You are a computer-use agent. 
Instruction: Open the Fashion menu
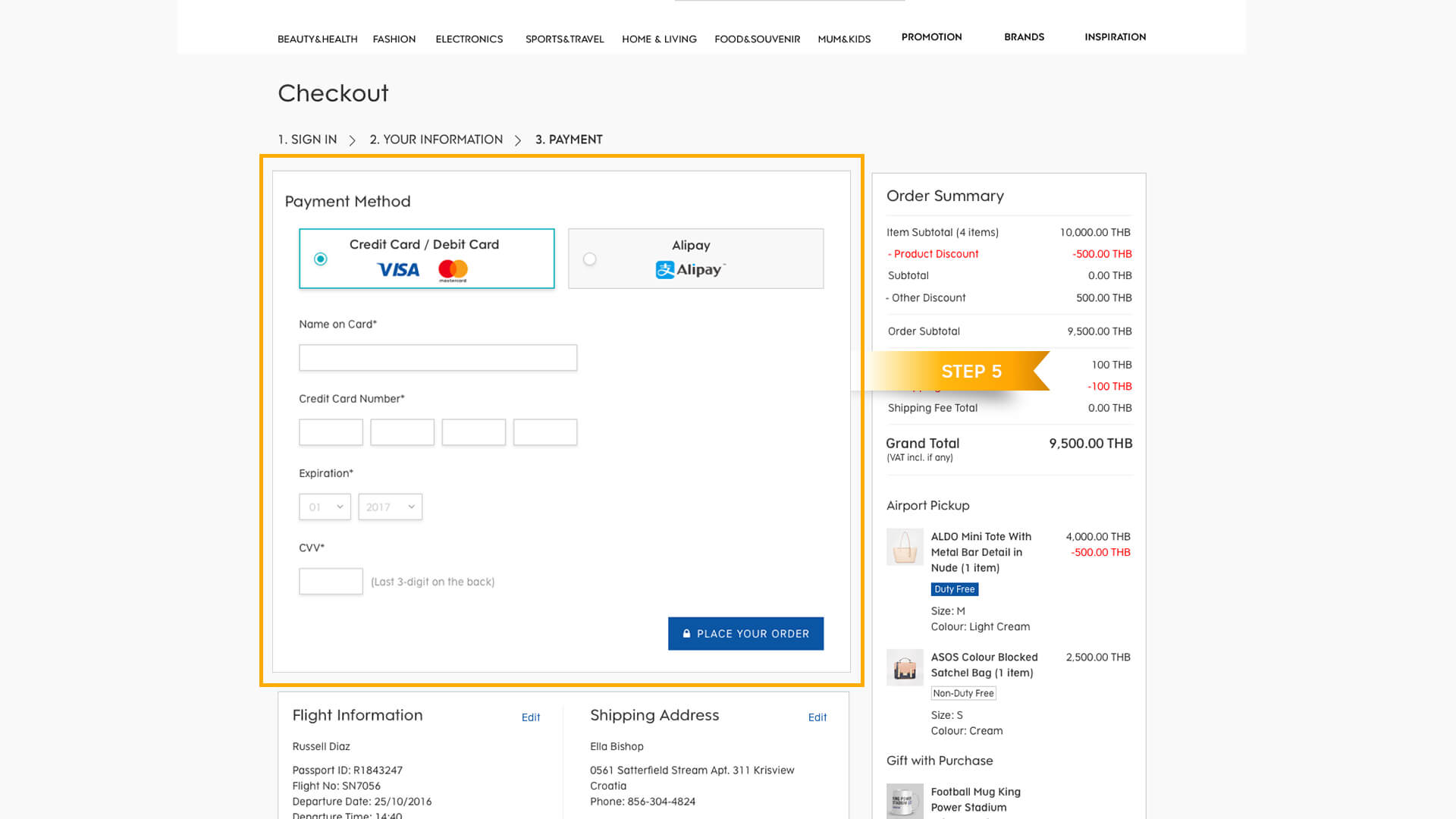[394, 39]
